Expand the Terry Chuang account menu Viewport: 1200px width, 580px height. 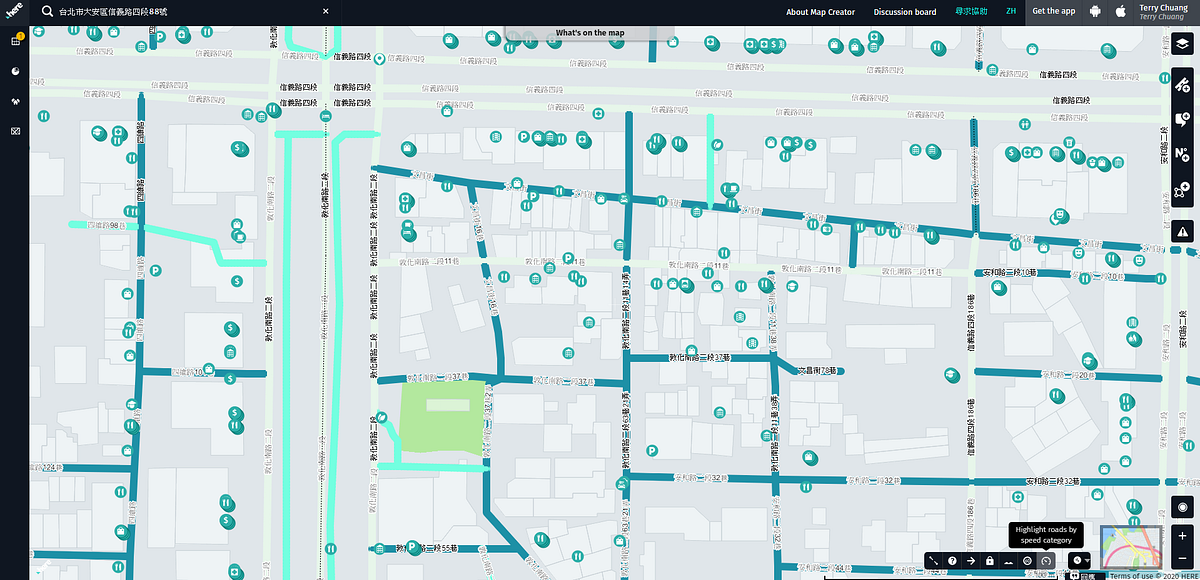1163,12
